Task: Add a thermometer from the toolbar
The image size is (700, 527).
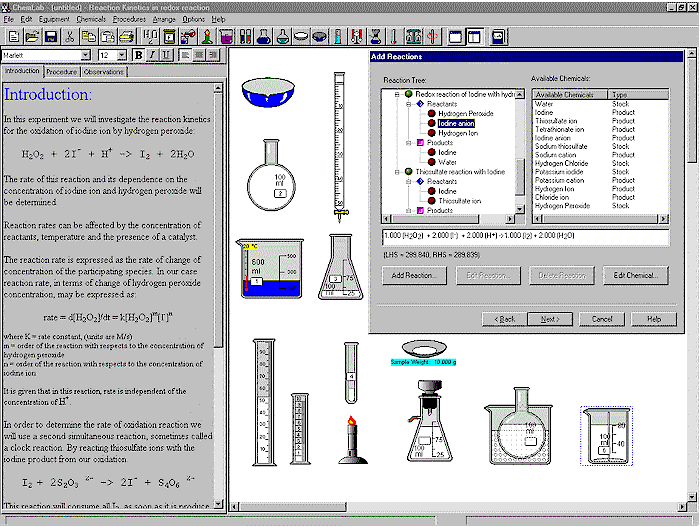Action: click(x=394, y=37)
